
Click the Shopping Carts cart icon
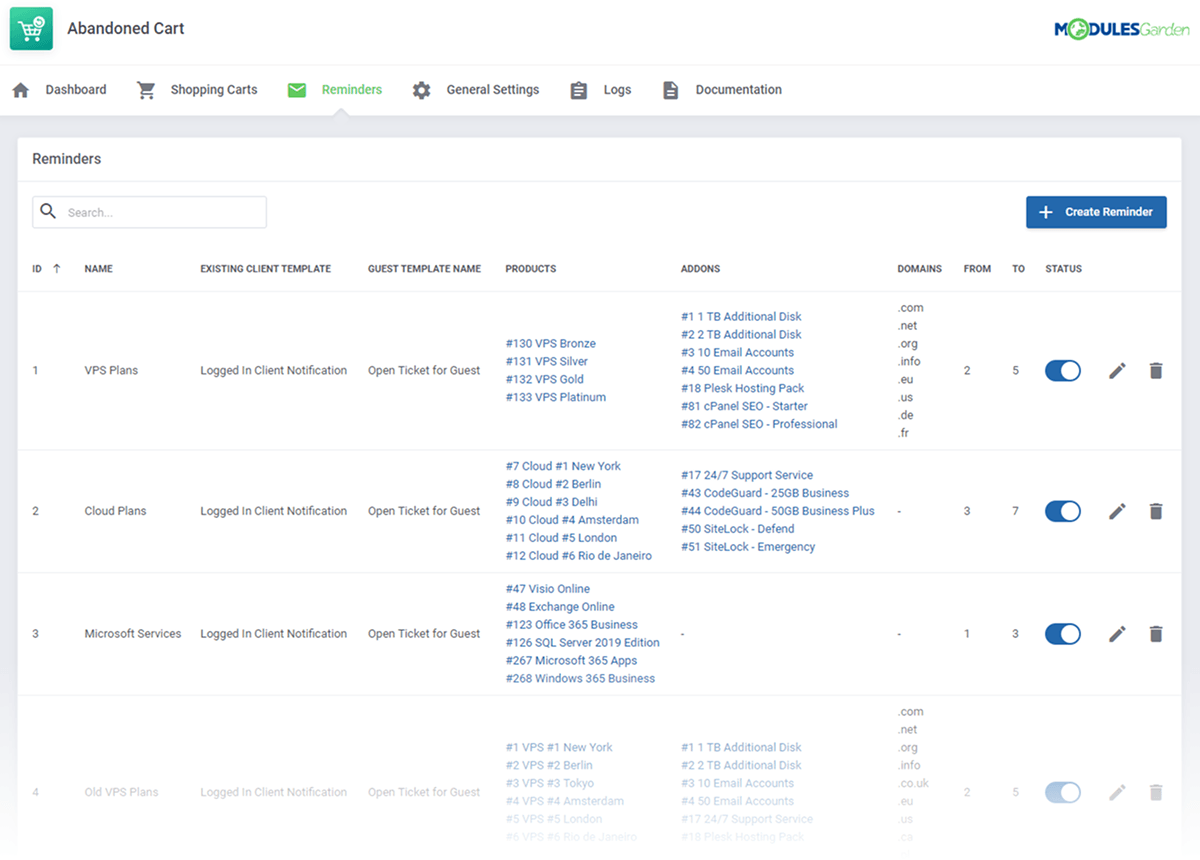pos(146,90)
